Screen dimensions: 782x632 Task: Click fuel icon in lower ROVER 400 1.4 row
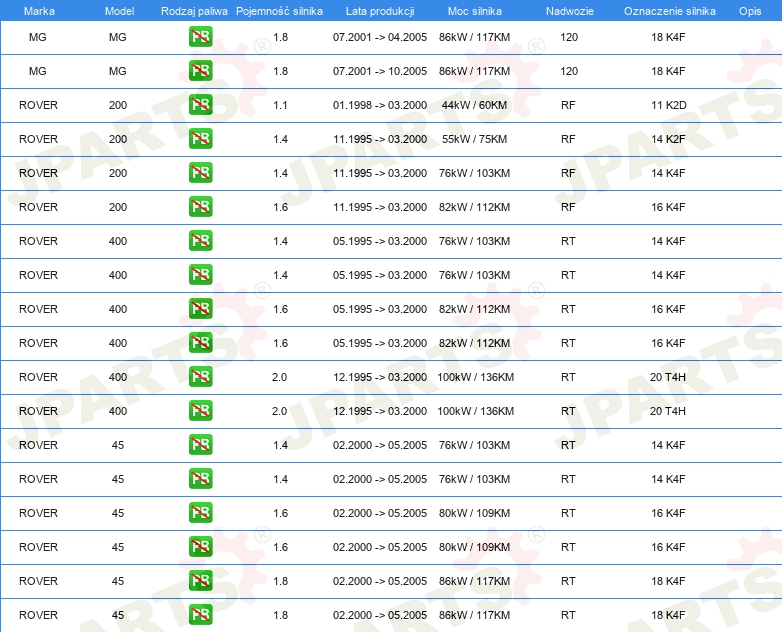[x=200, y=274]
